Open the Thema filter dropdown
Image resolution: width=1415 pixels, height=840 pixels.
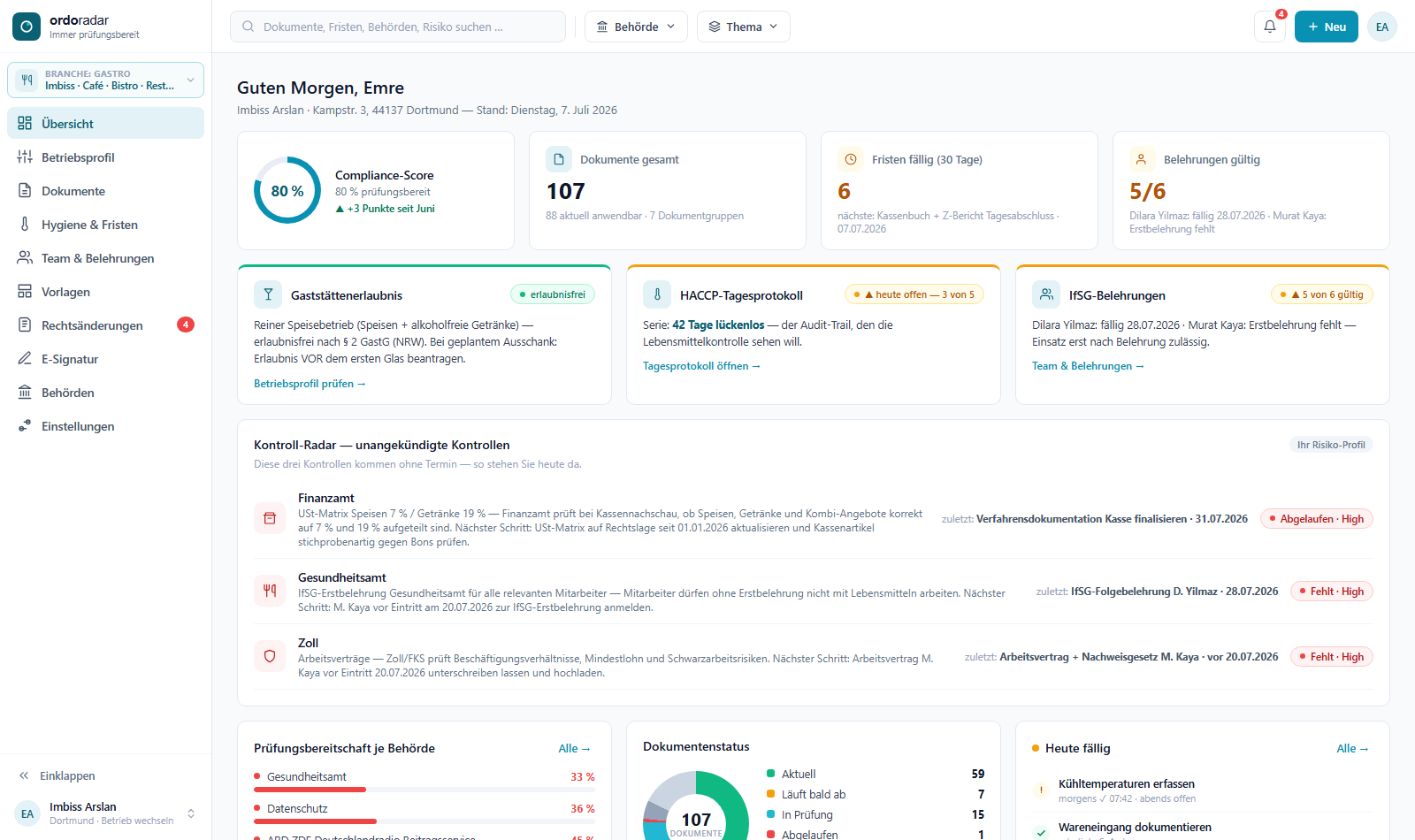[744, 27]
